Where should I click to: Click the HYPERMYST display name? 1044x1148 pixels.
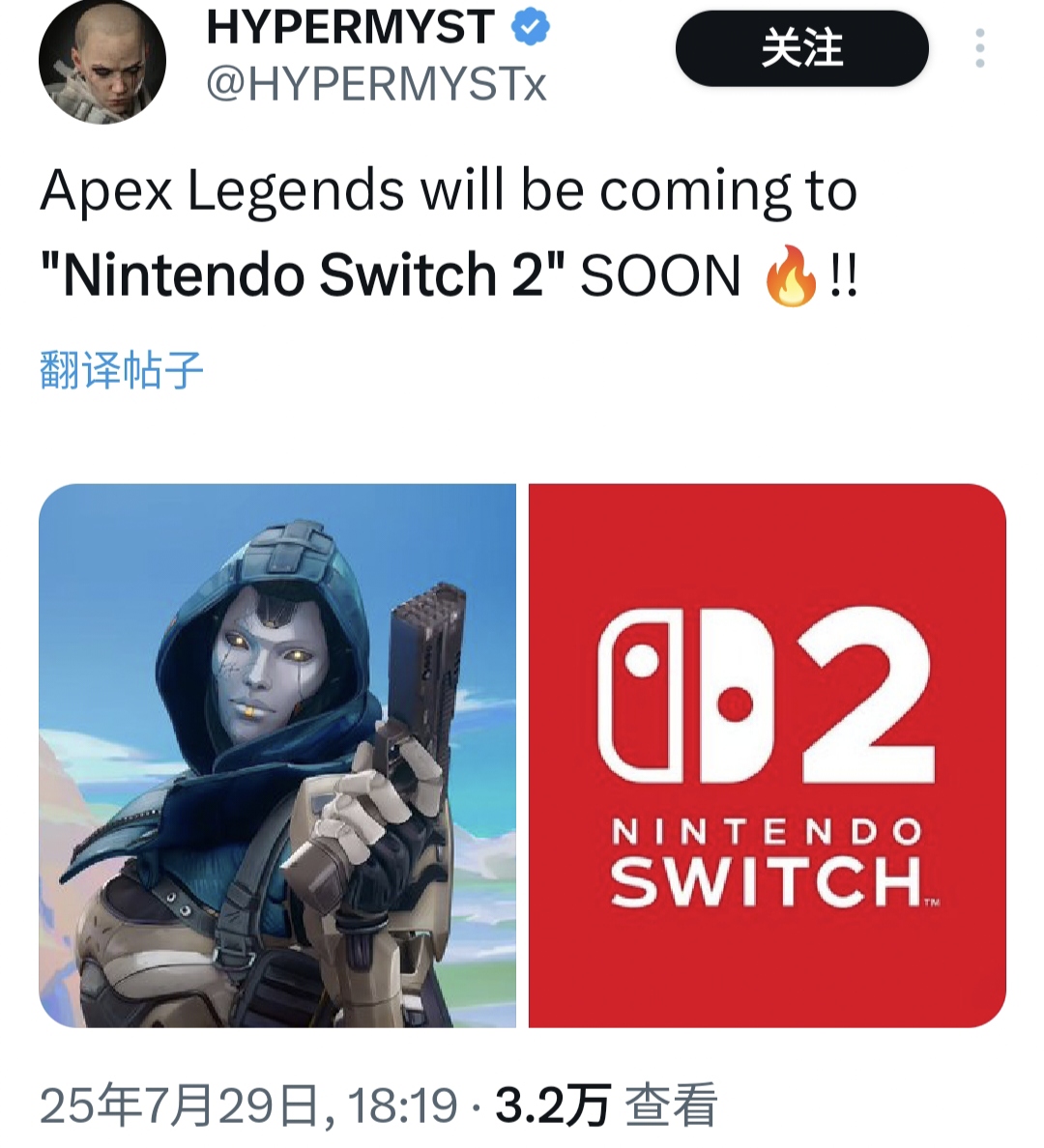[350, 27]
